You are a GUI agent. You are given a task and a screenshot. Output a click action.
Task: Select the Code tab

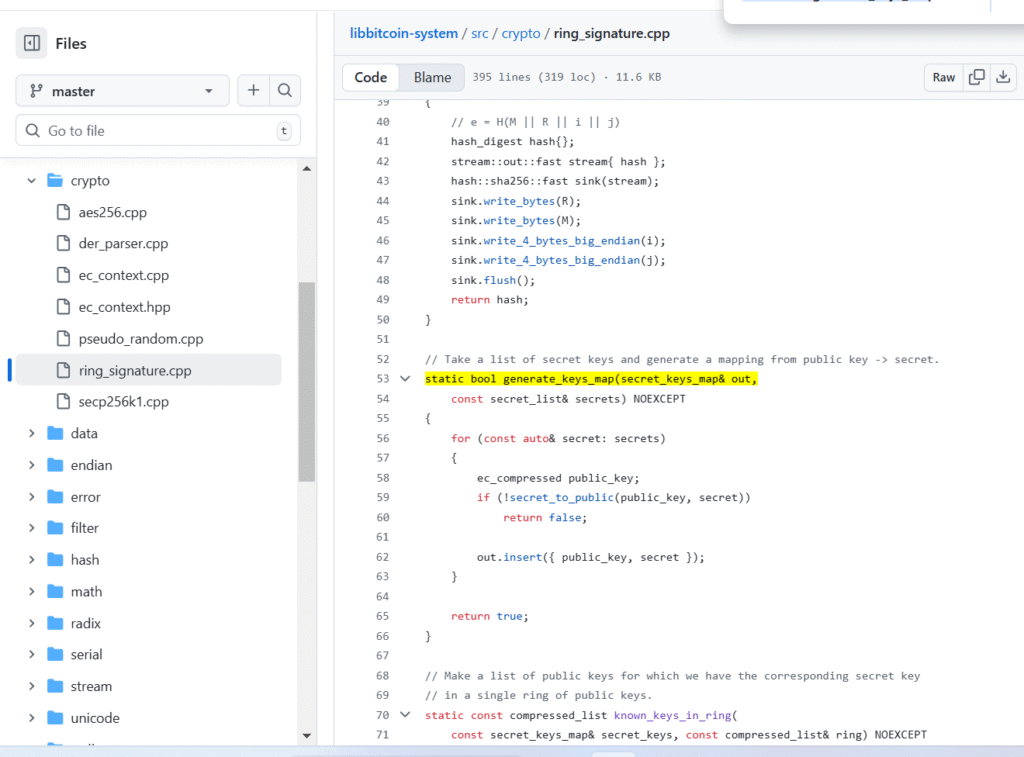click(x=371, y=76)
